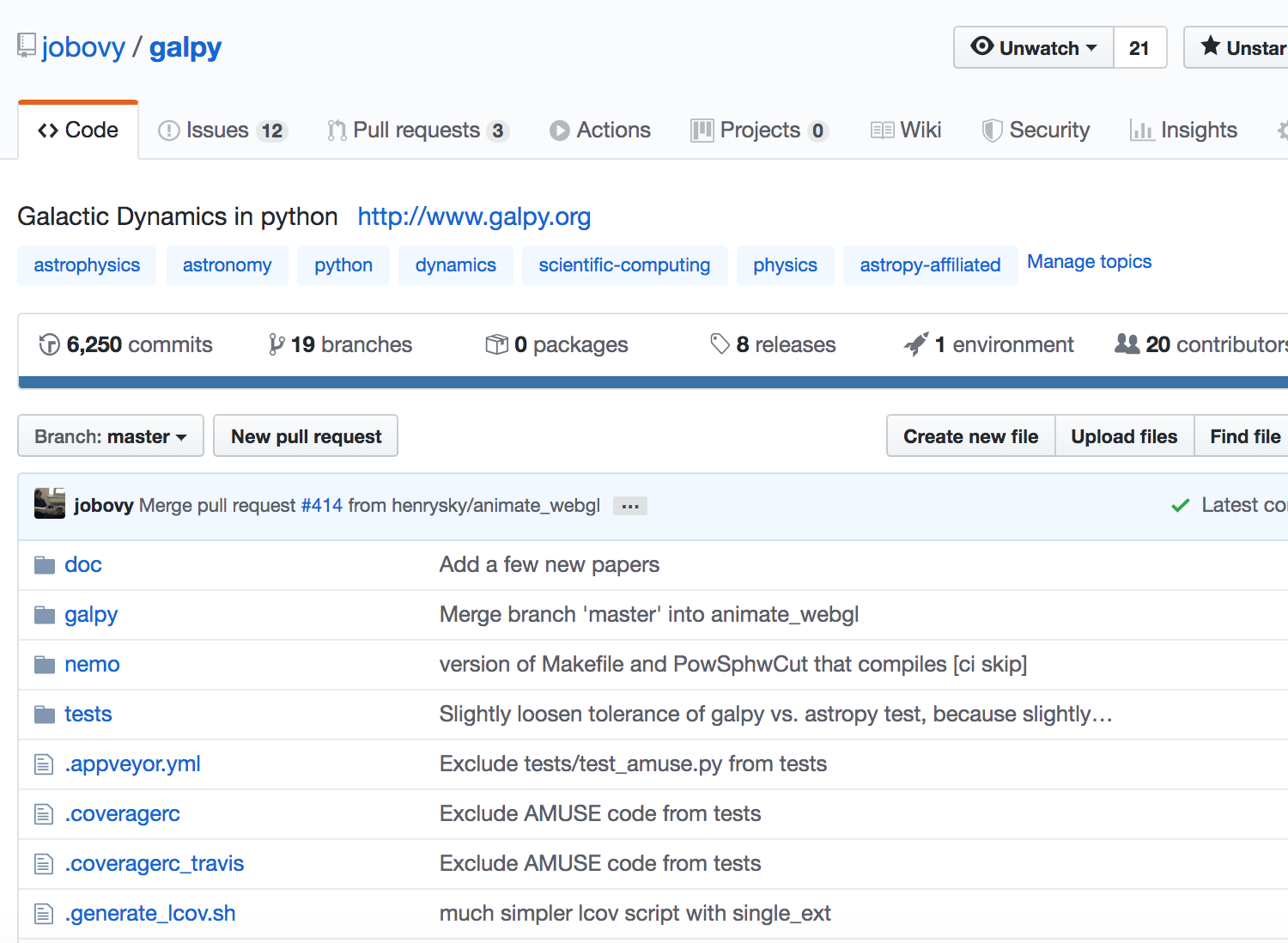The height and width of the screenshot is (943, 1288).
Task: Click the green build status checkmark
Action: point(1181,505)
